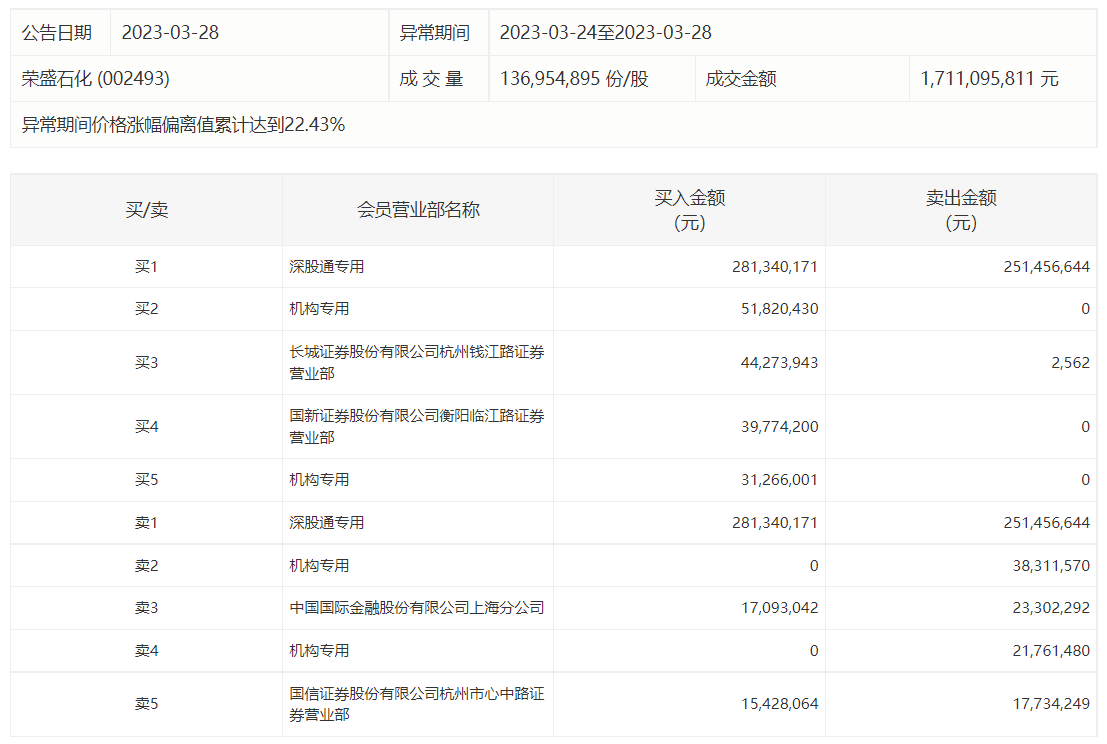The height and width of the screenshot is (744, 1107).
Task: Click the 买/卖 column header
Action: (x=146, y=211)
